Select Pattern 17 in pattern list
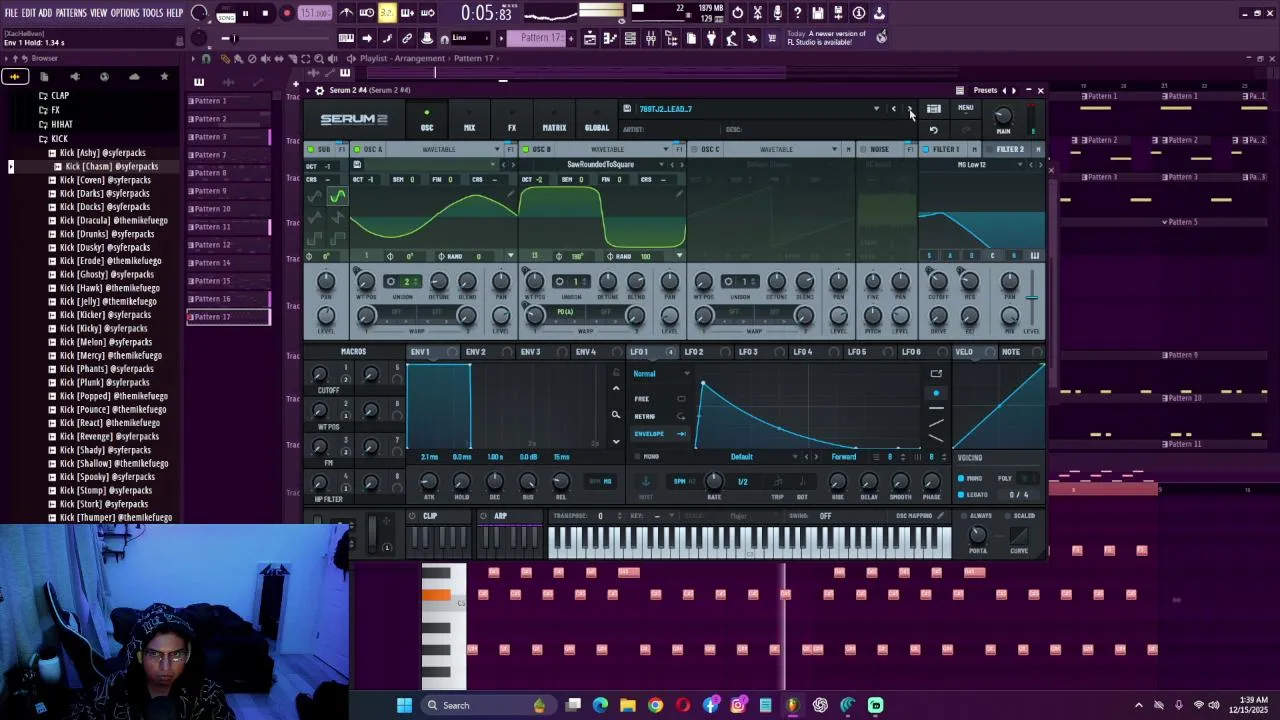This screenshot has width=1280, height=720. (x=228, y=317)
